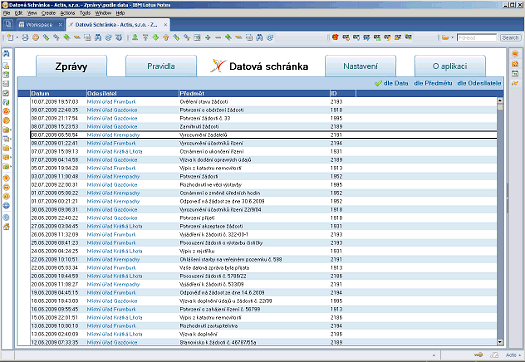The image size is (525, 362).
Task: Click the printer icon in the toolbar
Action: [25, 38]
